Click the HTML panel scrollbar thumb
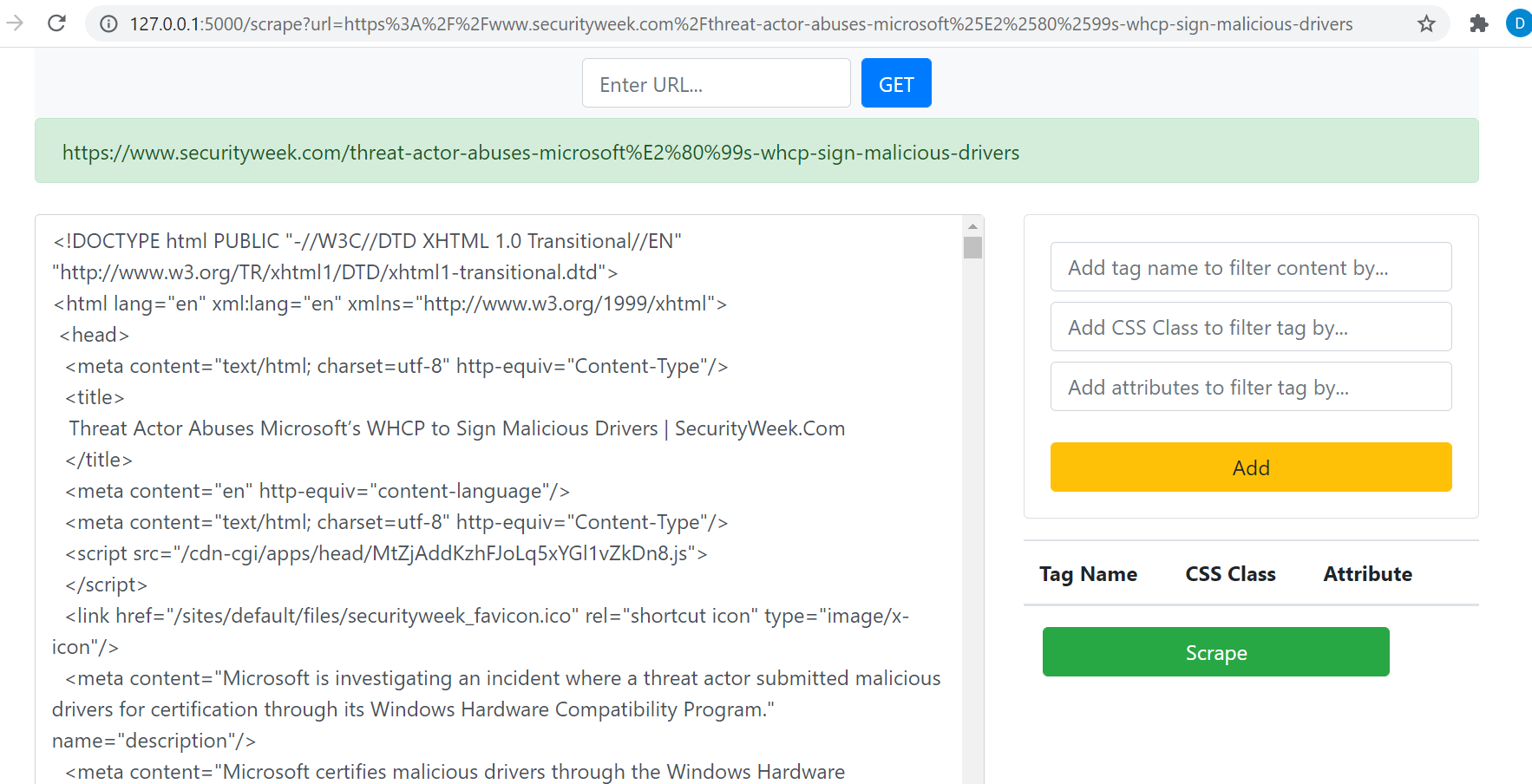Image resolution: width=1532 pixels, height=784 pixels. [x=972, y=248]
